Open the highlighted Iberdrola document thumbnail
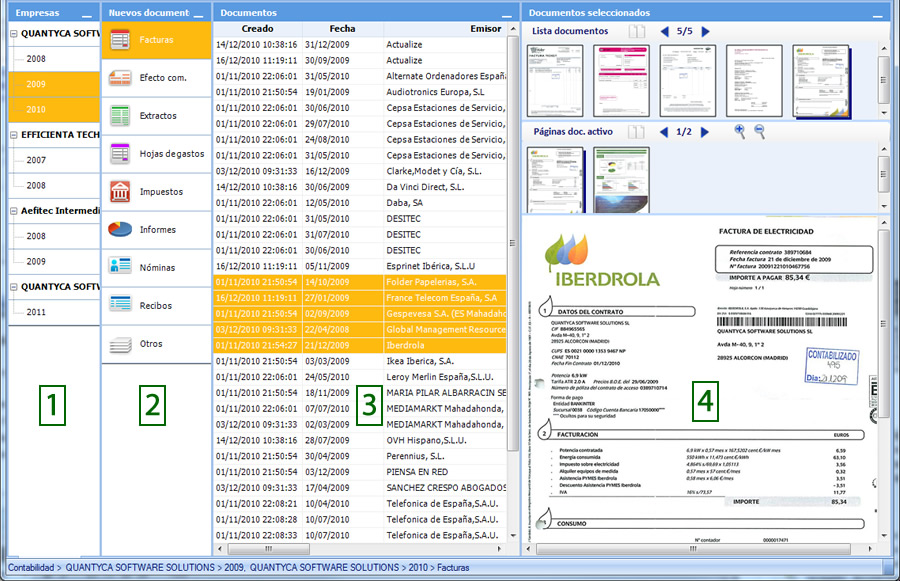This screenshot has height=581, width=900. [x=821, y=81]
